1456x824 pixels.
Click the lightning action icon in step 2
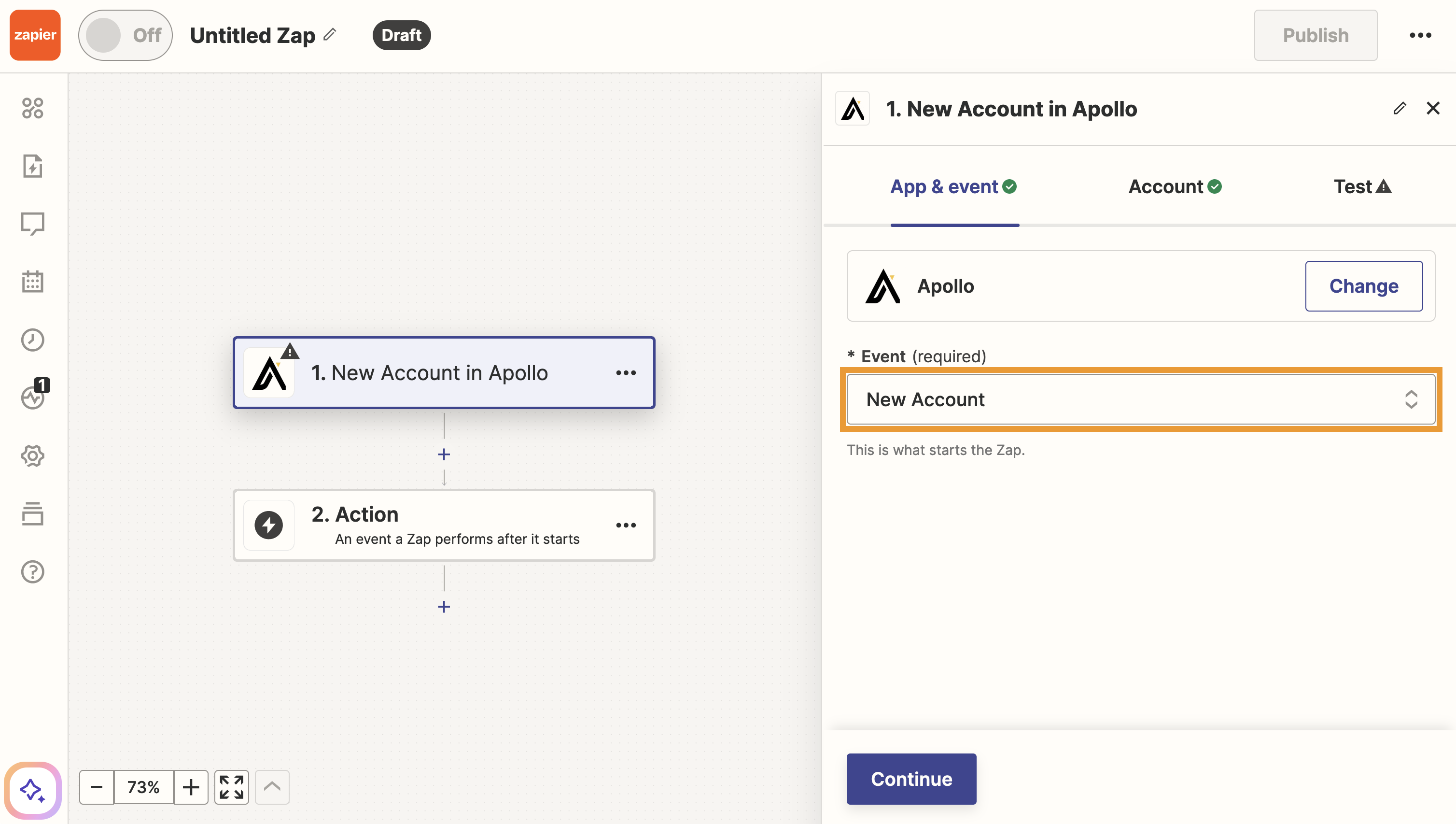[269, 525]
